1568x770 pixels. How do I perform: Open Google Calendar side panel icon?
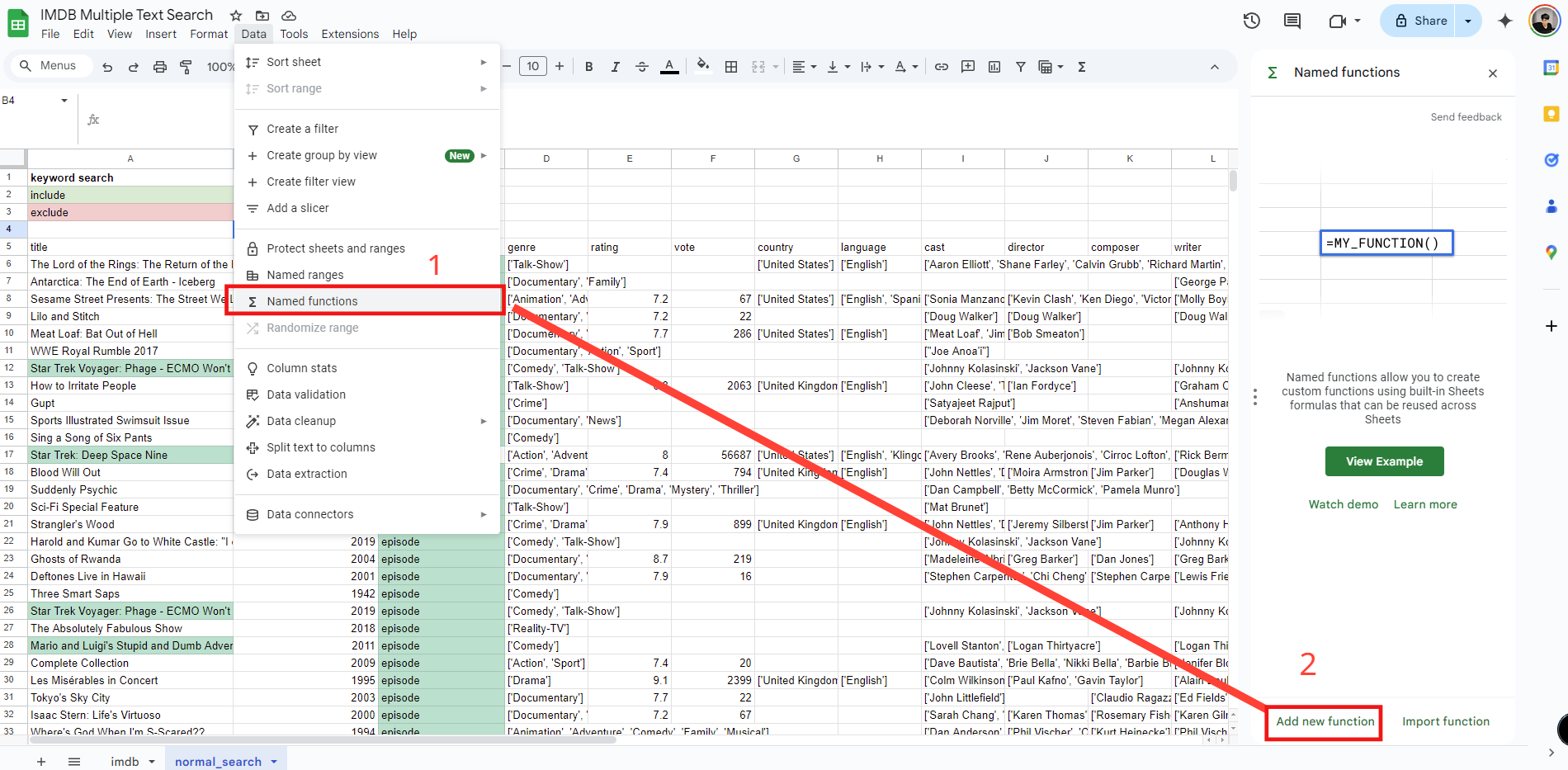[x=1551, y=68]
